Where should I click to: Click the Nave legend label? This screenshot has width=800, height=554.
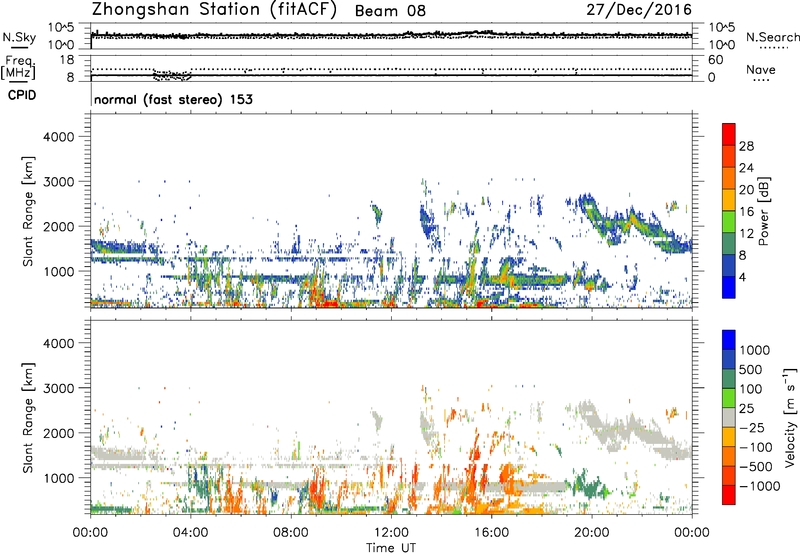(x=761, y=70)
